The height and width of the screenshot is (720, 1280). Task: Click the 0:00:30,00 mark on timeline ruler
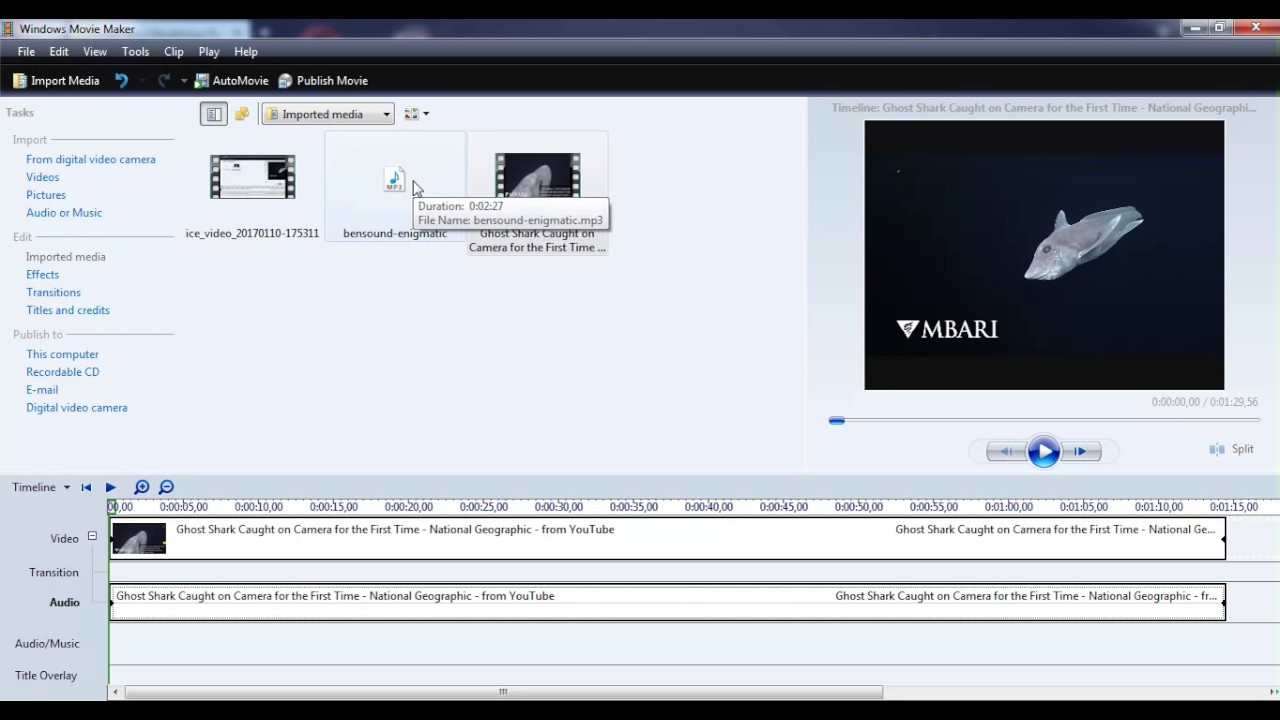tap(558, 507)
